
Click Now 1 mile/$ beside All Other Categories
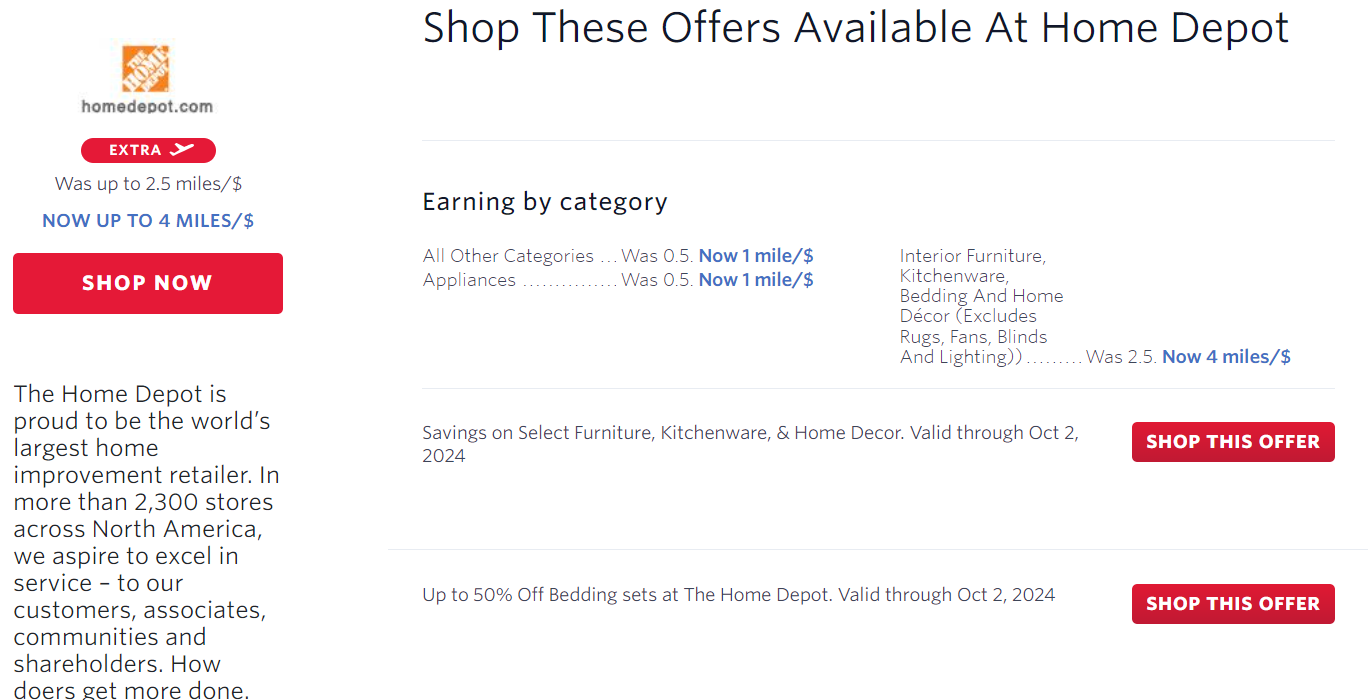(756, 256)
